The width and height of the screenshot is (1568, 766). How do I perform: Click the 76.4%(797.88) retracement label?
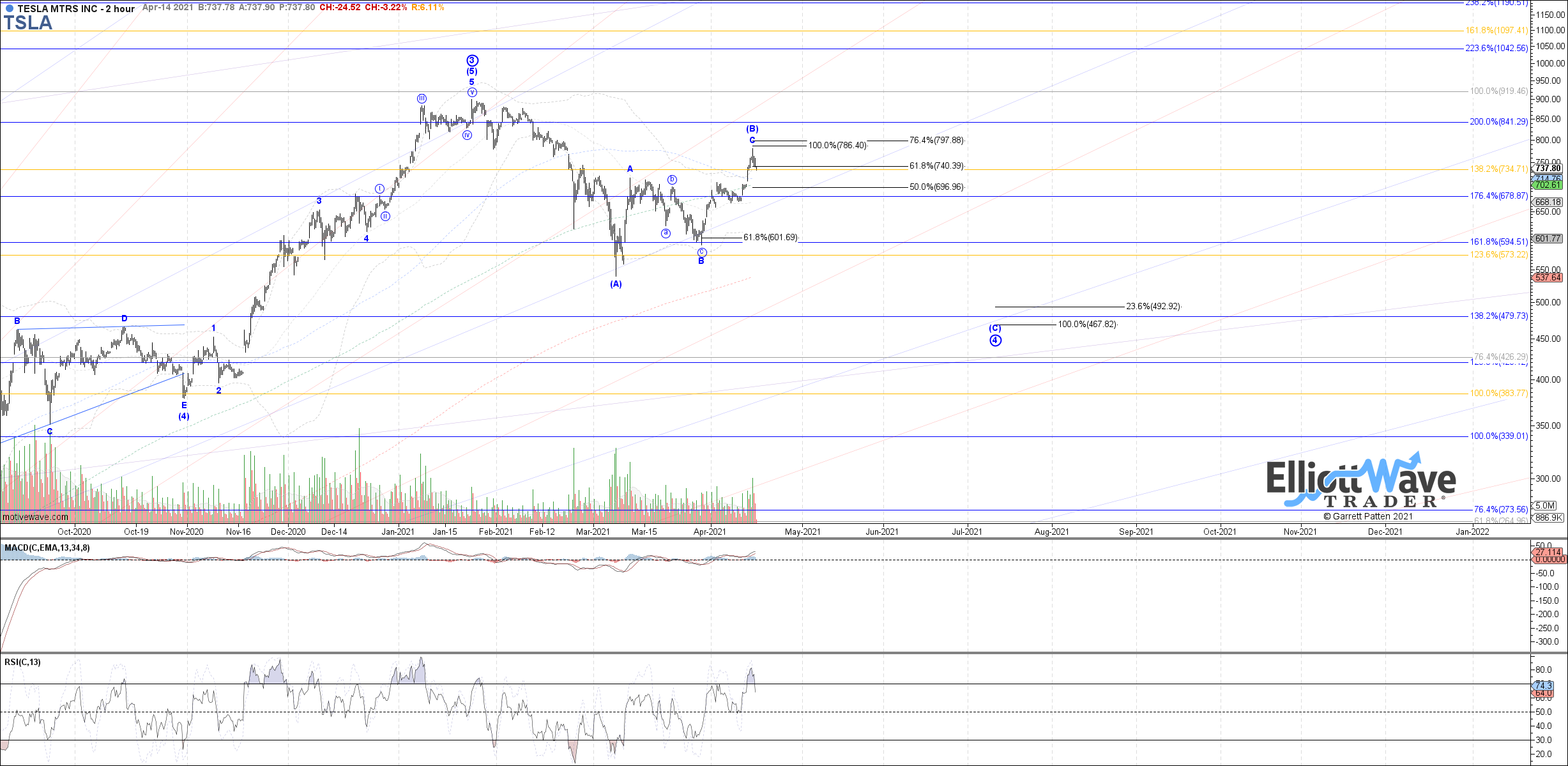(936, 140)
